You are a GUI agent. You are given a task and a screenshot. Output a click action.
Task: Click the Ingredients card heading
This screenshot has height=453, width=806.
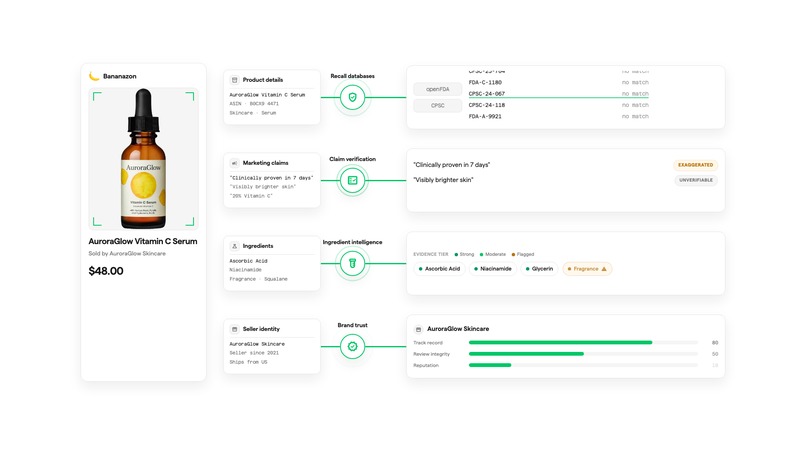(x=258, y=246)
